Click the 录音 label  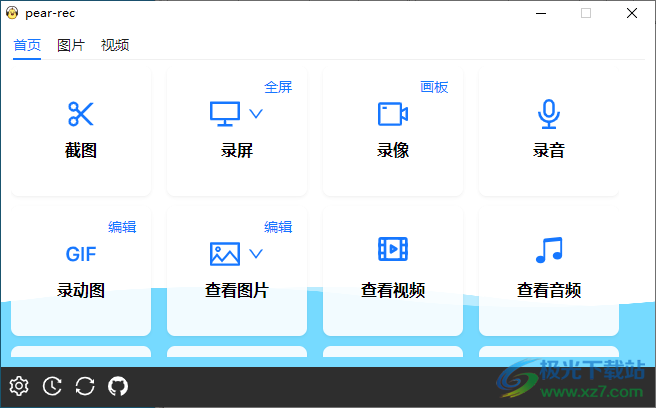pos(549,150)
